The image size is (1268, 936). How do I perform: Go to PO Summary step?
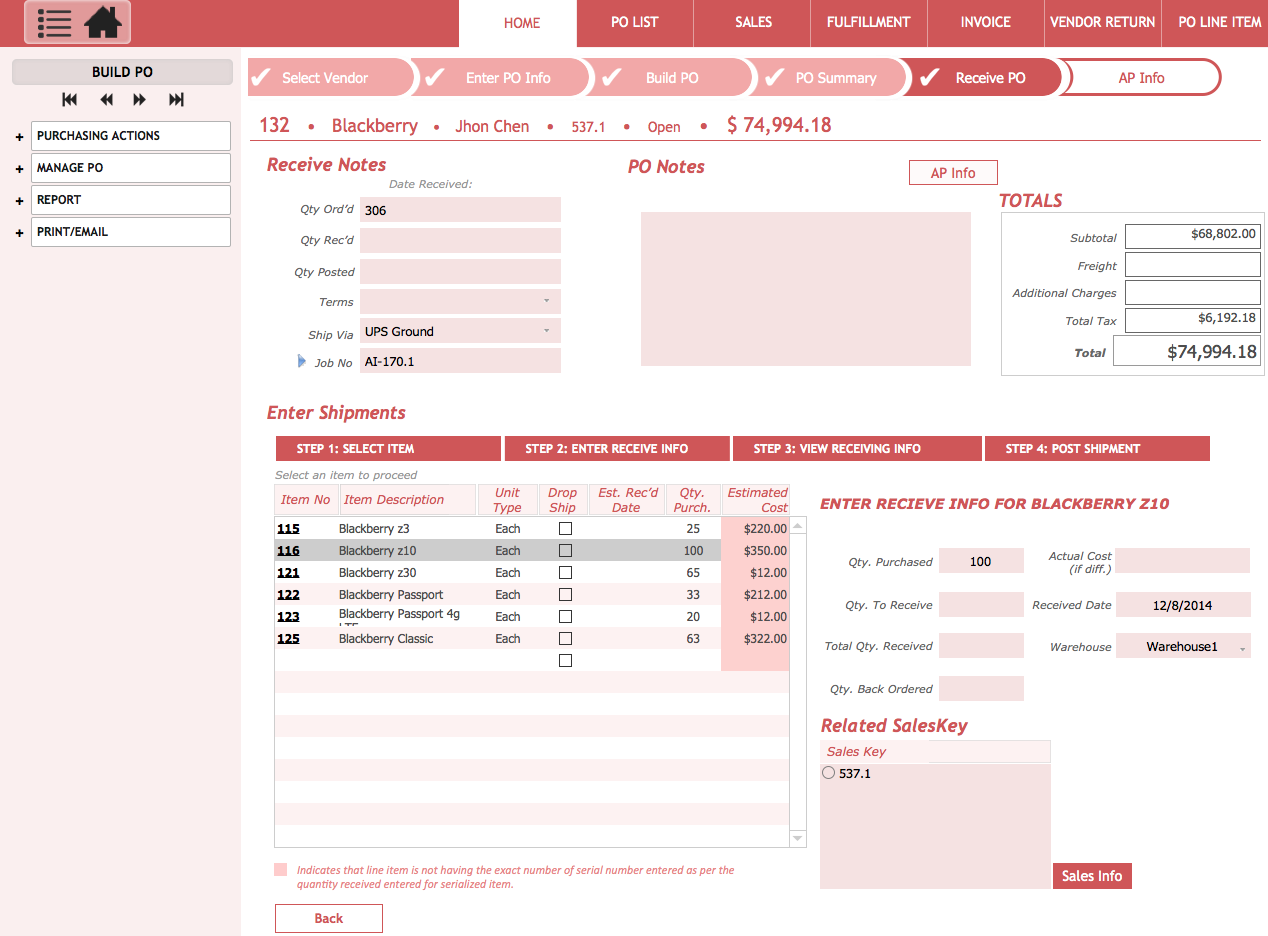(832, 78)
